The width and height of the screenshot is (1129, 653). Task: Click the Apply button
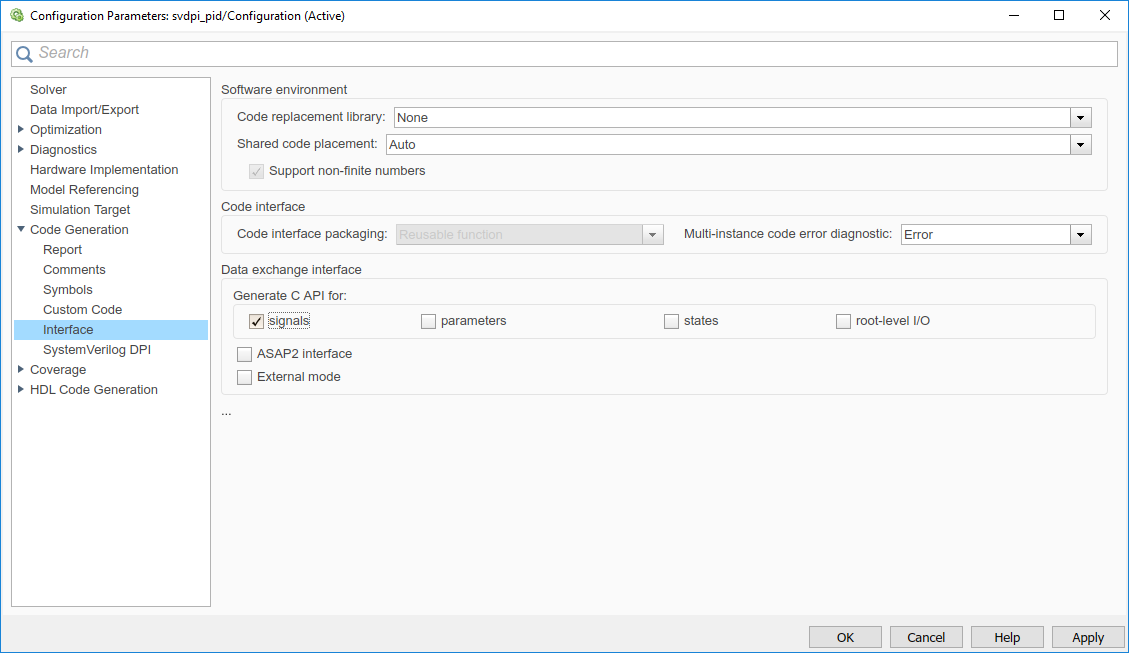coord(1087,637)
